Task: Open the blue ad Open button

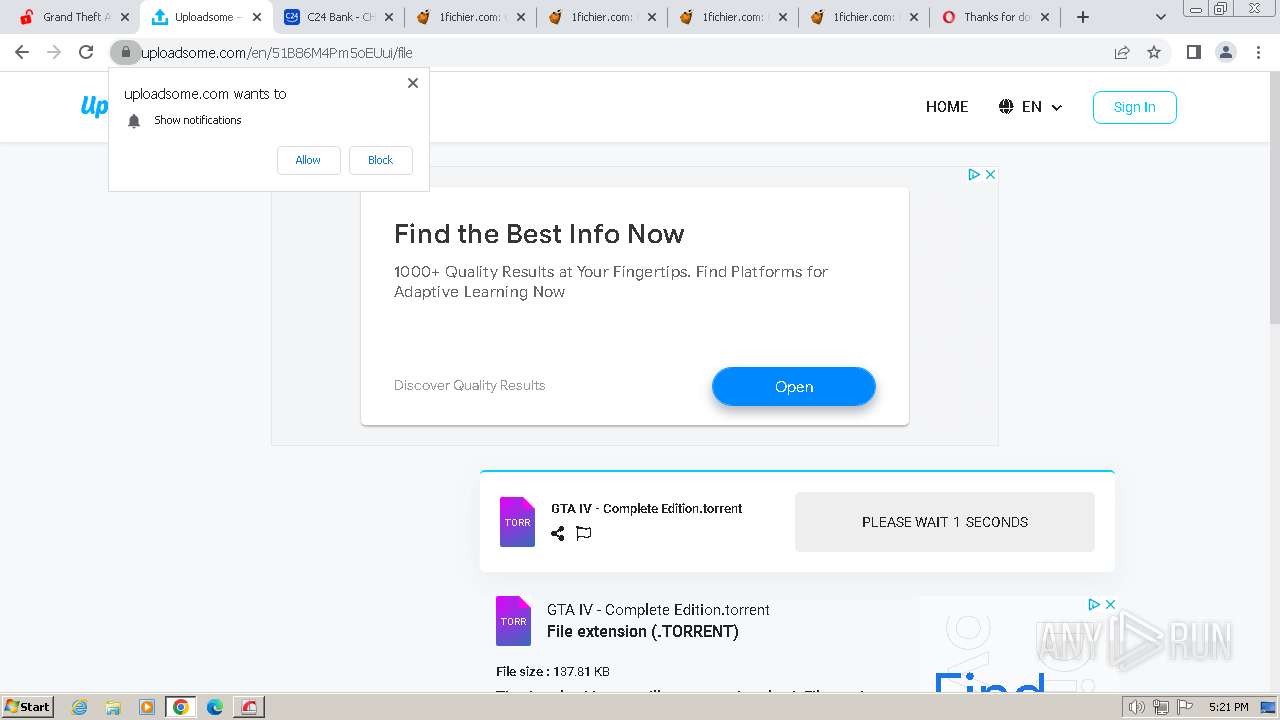Action: (x=794, y=387)
